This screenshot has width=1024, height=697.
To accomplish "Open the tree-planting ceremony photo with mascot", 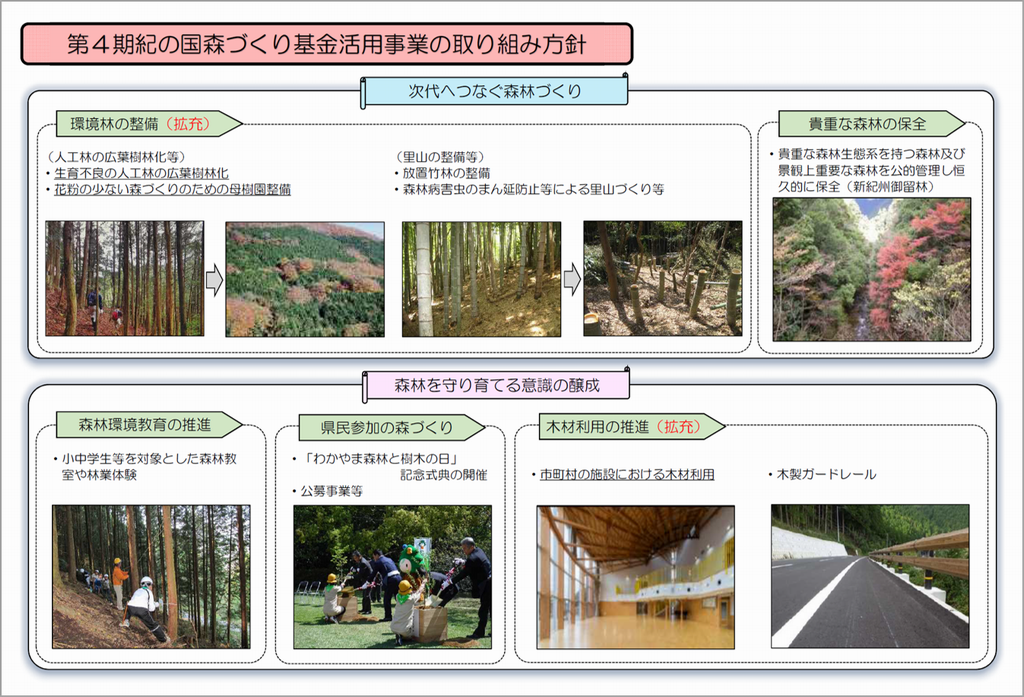I will (x=392, y=576).
